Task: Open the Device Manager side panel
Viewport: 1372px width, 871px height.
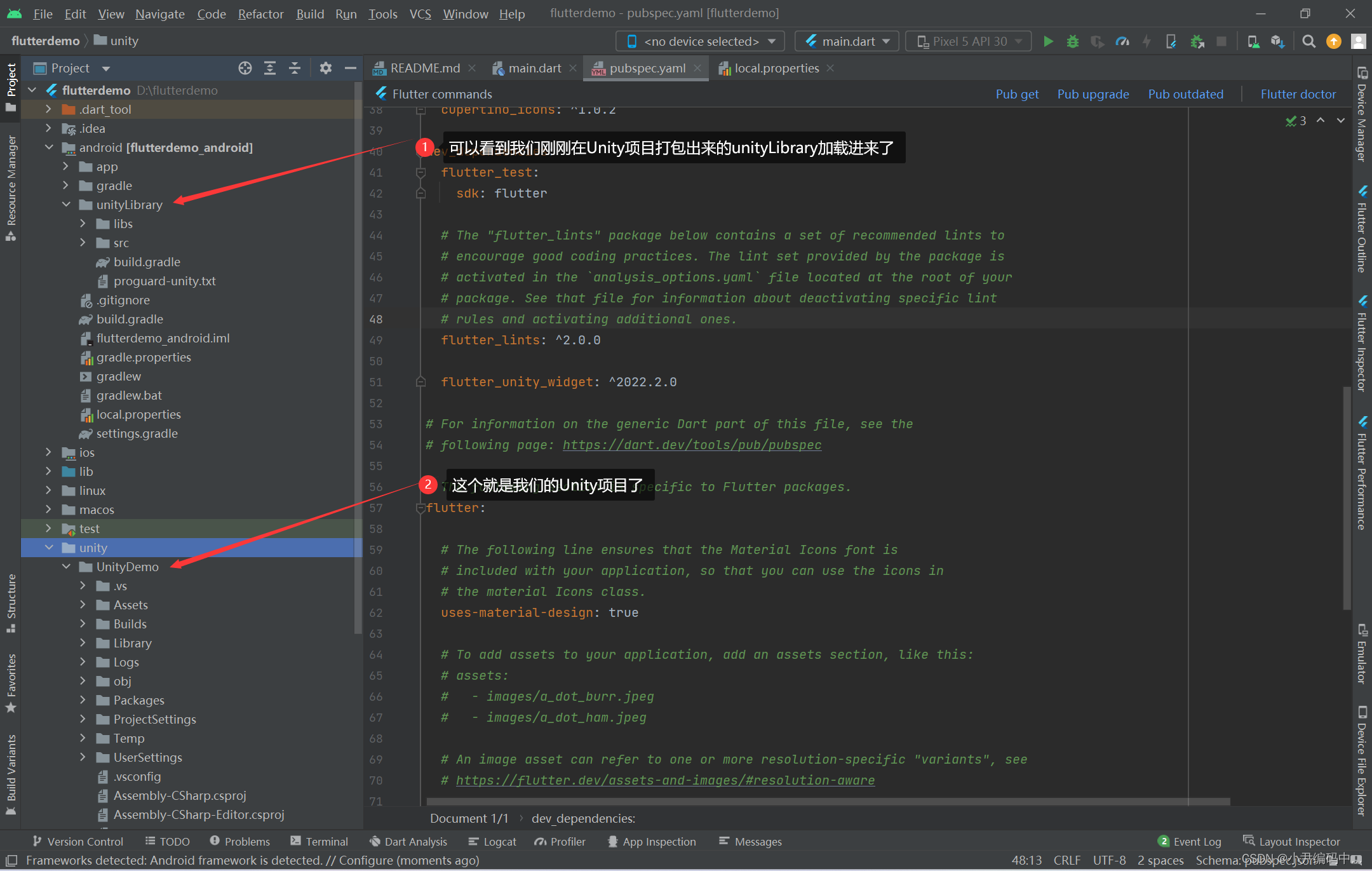Action: [1362, 113]
